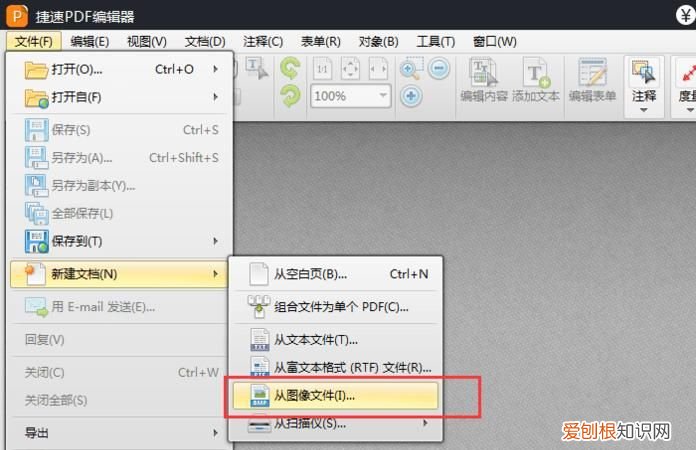Viewport: 696px width, 450px height.
Task: Click the marquee zoom magnifier icon
Action: click(x=411, y=68)
